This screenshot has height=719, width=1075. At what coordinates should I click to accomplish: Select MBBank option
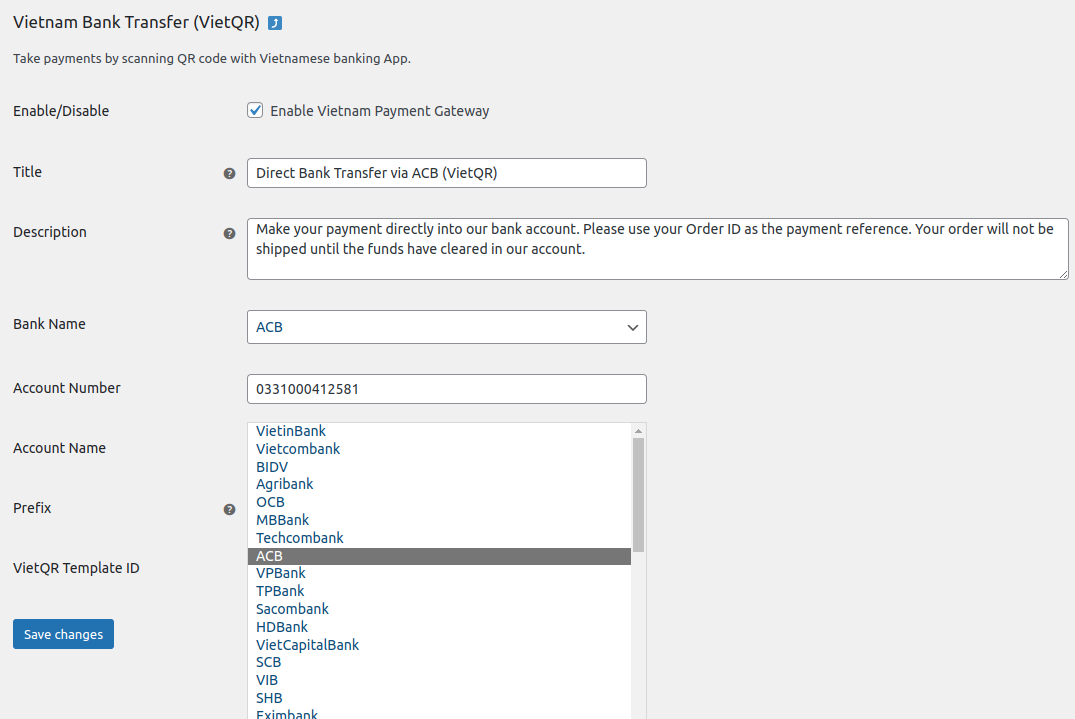click(282, 520)
